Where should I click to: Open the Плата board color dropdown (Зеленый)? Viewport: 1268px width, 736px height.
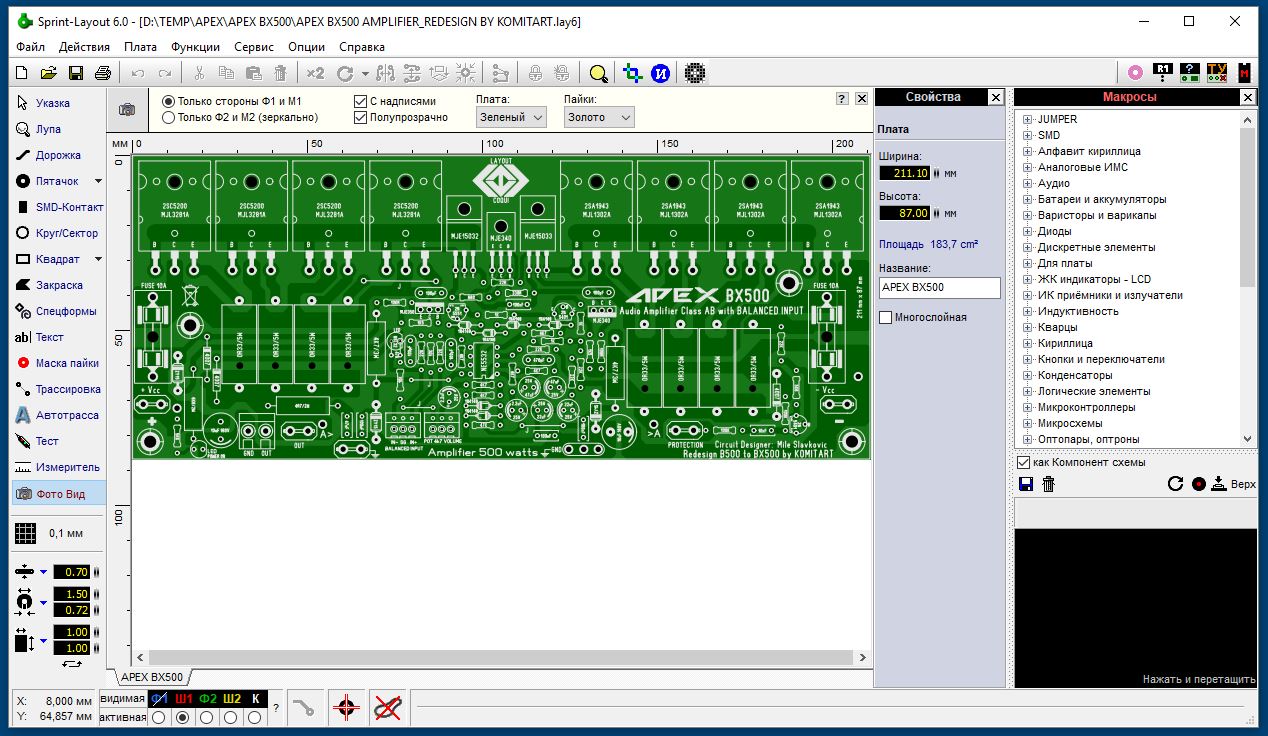(511, 117)
